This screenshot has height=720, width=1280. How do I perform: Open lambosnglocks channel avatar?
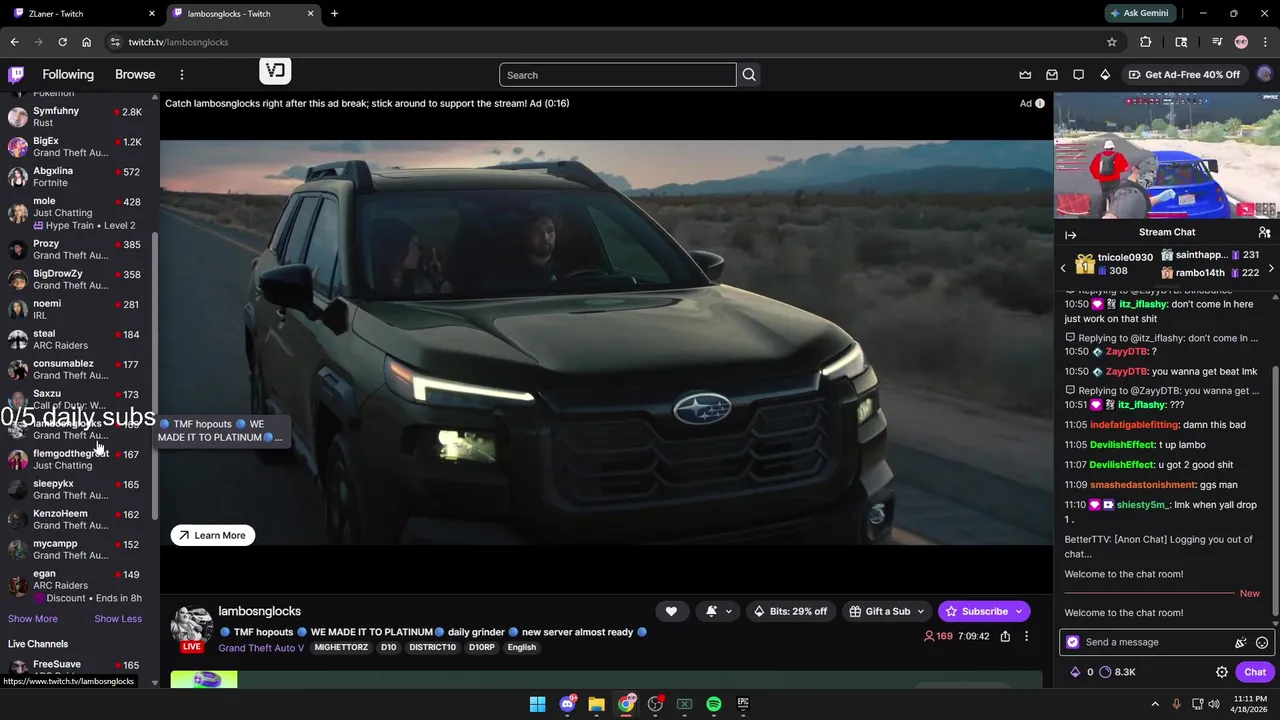191,625
